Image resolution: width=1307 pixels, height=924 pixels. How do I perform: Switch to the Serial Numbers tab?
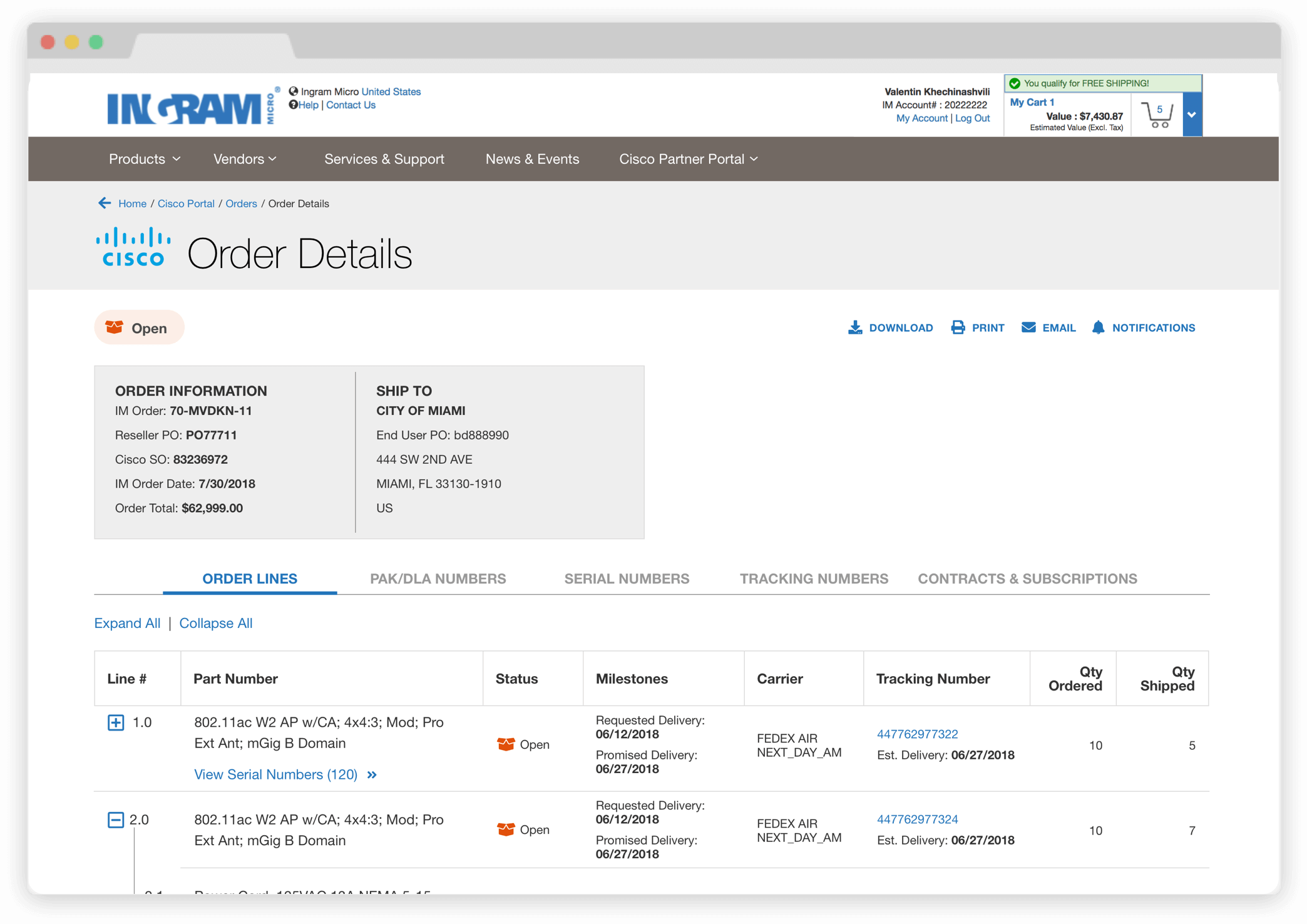pyautogui.click(x=627, y=578)
